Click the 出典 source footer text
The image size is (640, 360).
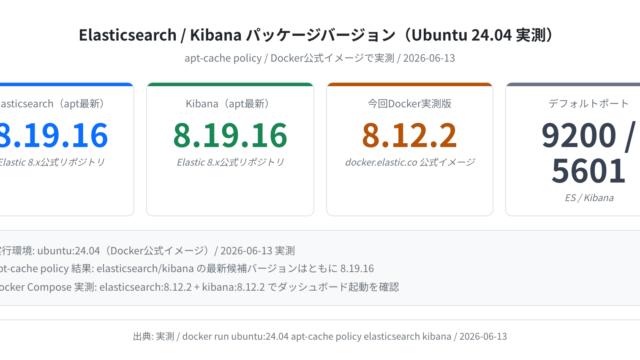[x=320, y=337]
